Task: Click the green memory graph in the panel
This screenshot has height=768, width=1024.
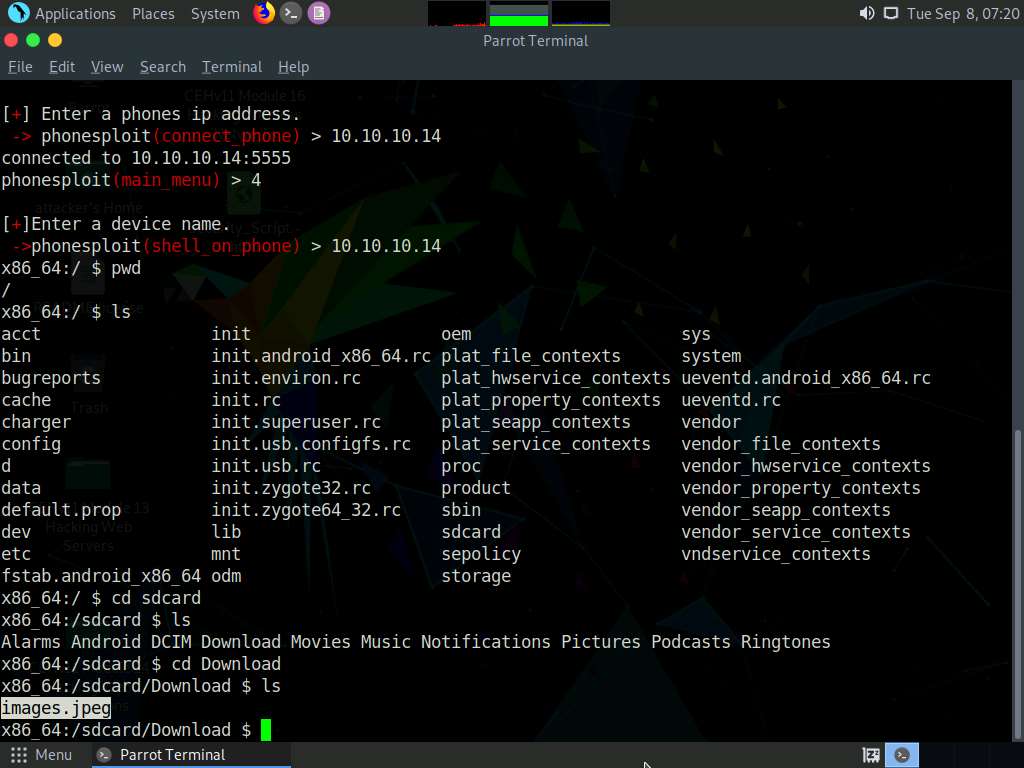Action: pos(517,13)
